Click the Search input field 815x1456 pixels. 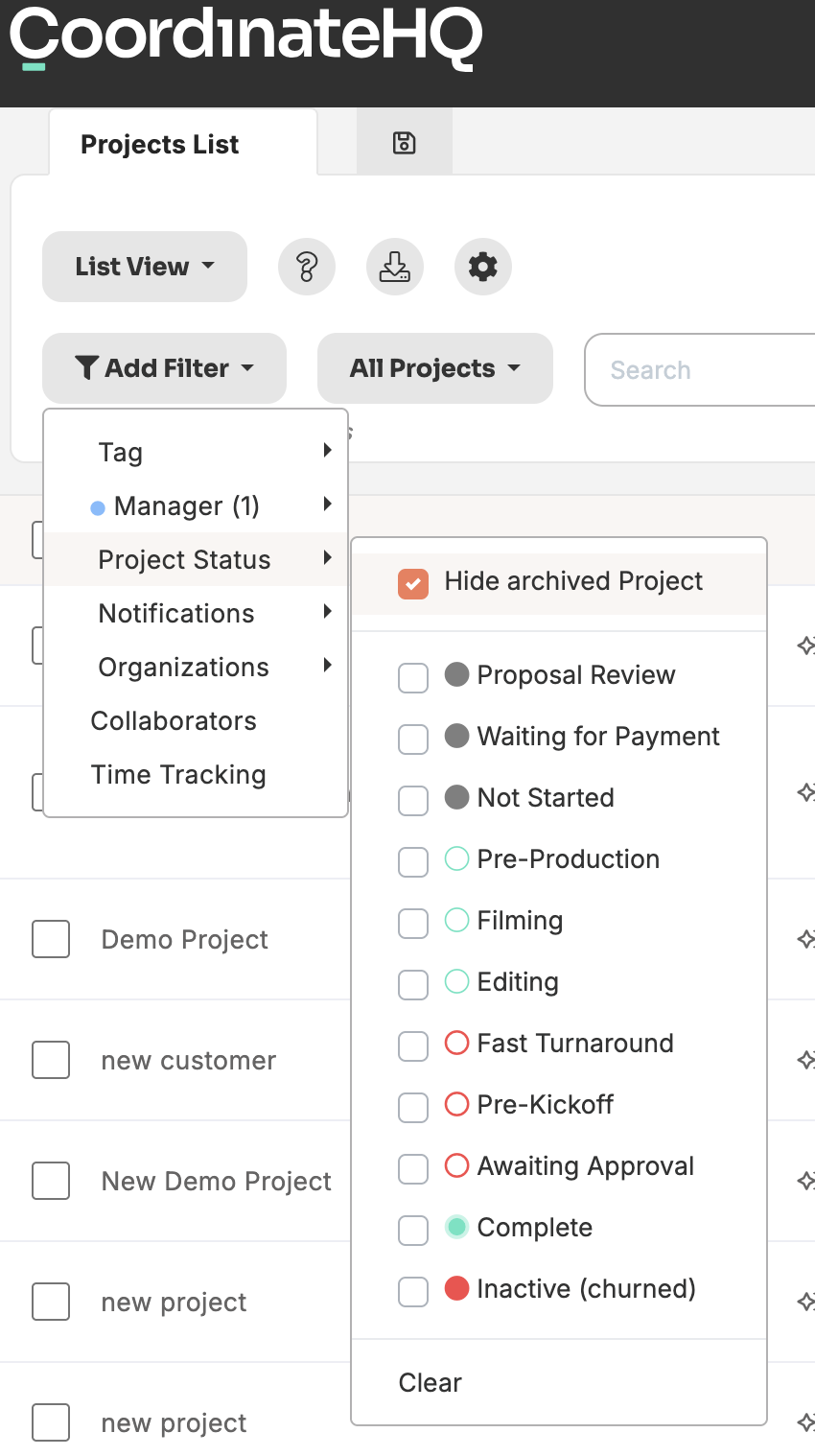tap(700, 369)
